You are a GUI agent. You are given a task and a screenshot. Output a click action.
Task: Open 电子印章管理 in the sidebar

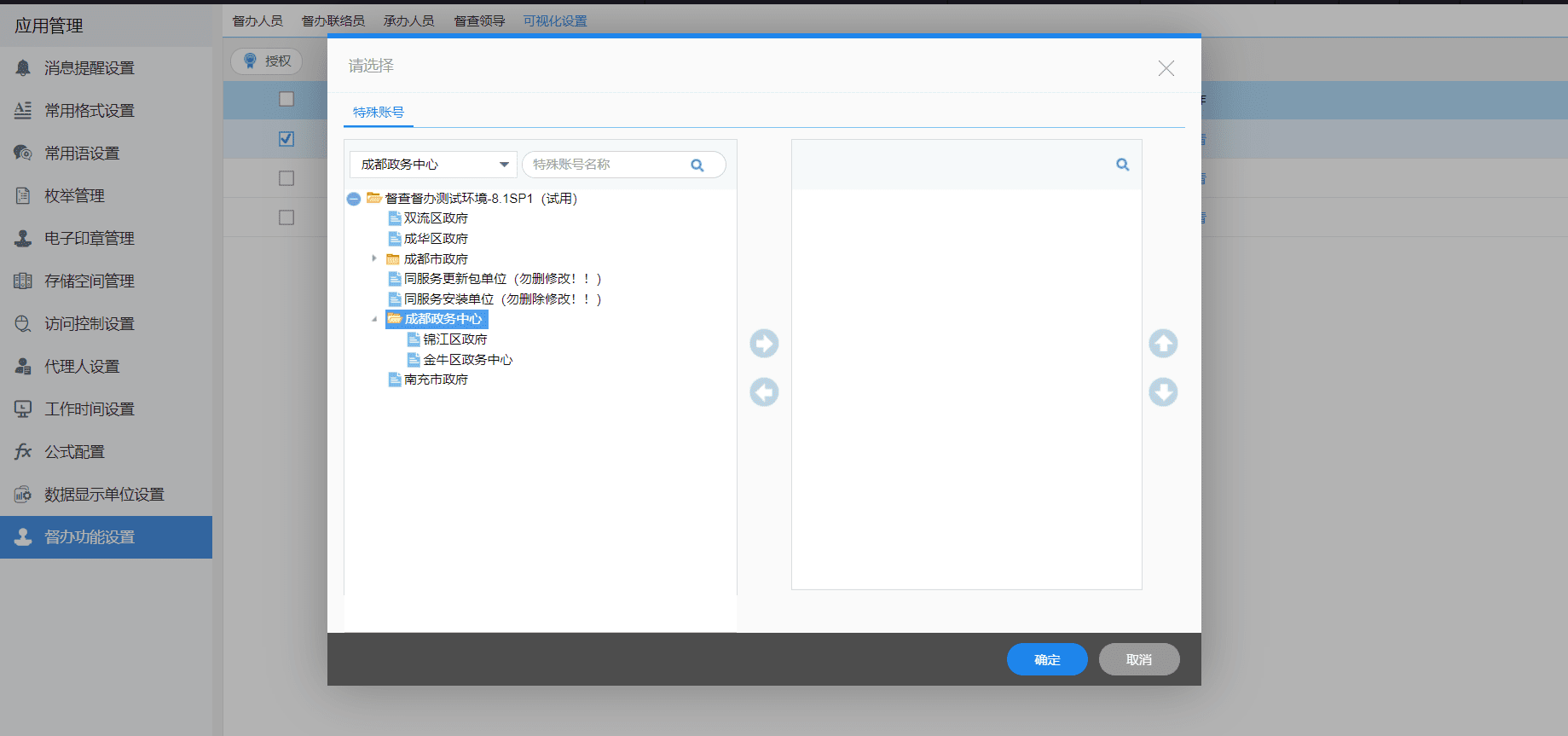click(106, 239)
